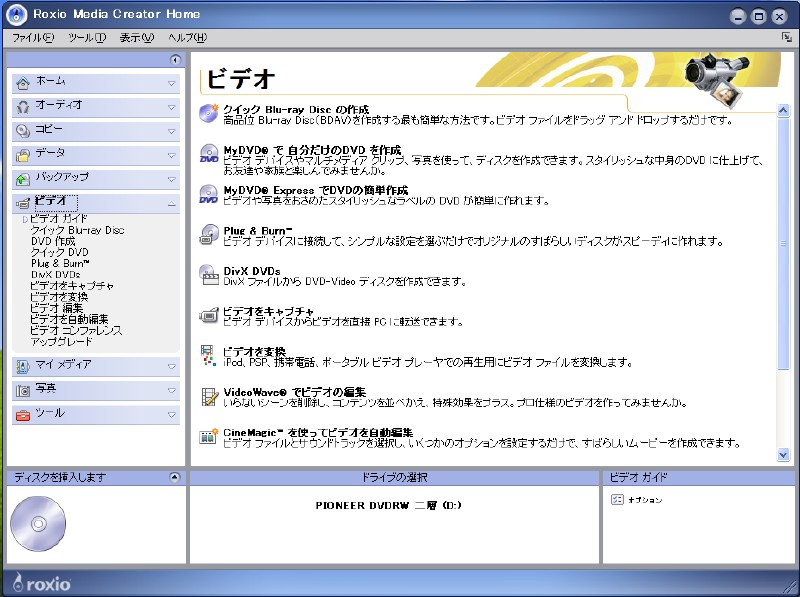Expand the マイ メディア section
Image resolution: width=800 pixels, height=597 pixels.
pyautogui.click(x=171, y=366)
